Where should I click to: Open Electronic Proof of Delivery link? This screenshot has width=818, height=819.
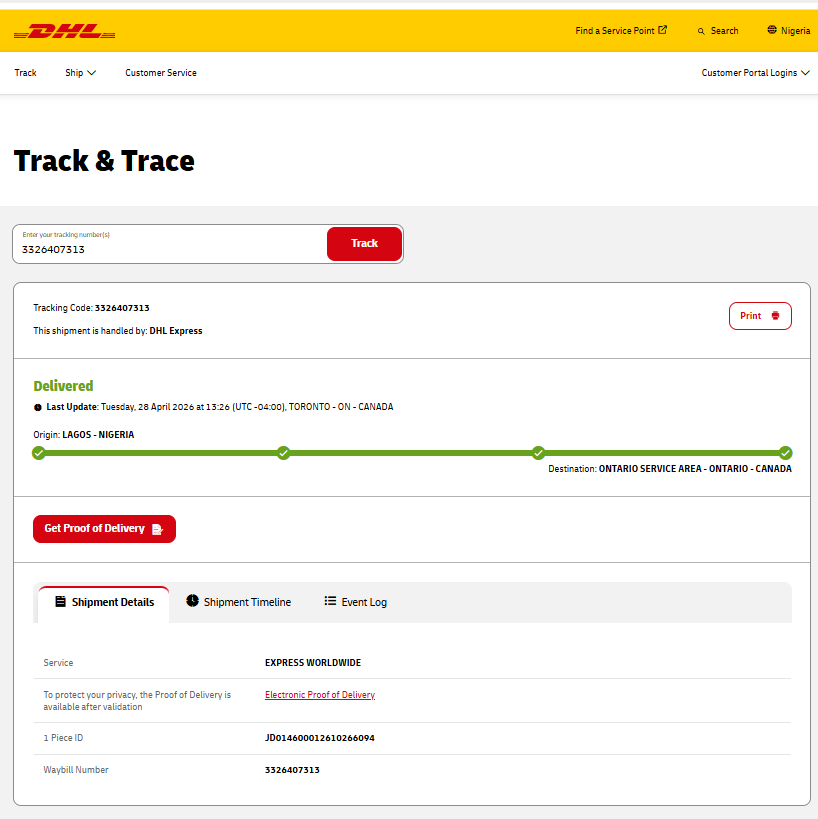pyautogui.click(x=320, y=695)
